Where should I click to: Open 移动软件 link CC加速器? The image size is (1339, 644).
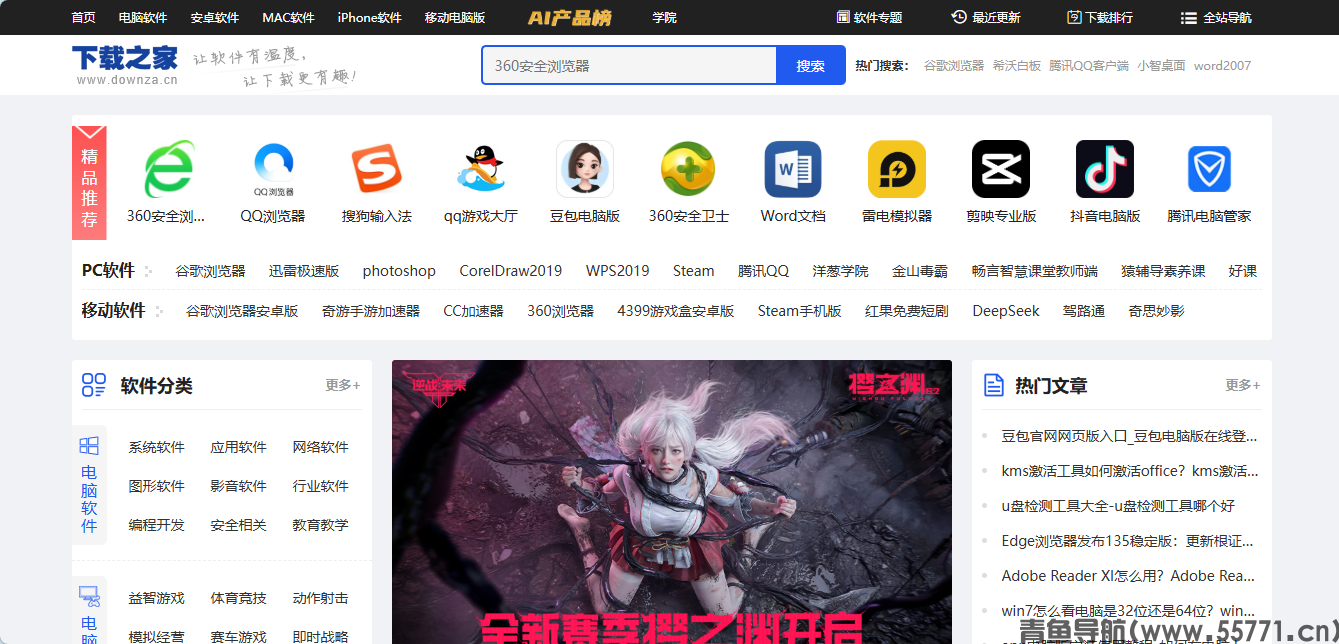[474, 311]
